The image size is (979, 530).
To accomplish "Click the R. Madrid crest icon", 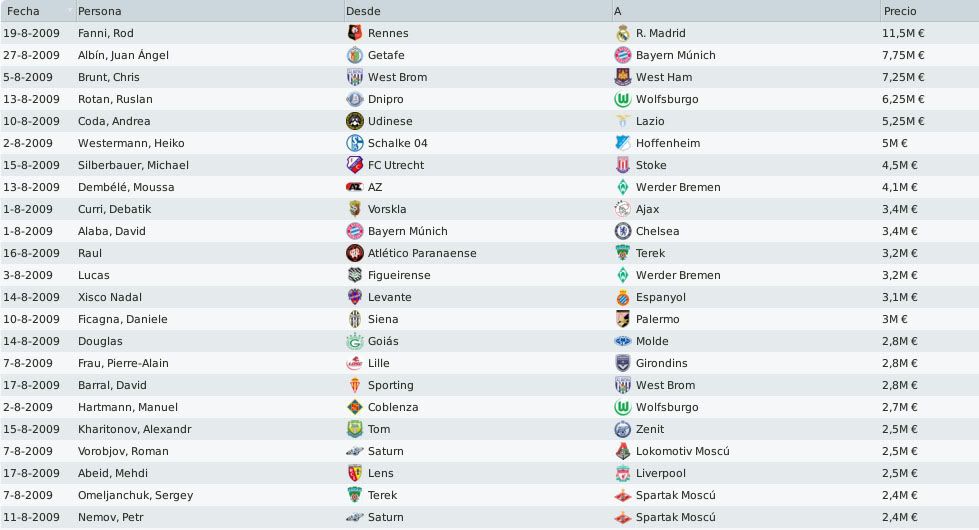I will 622,33.
